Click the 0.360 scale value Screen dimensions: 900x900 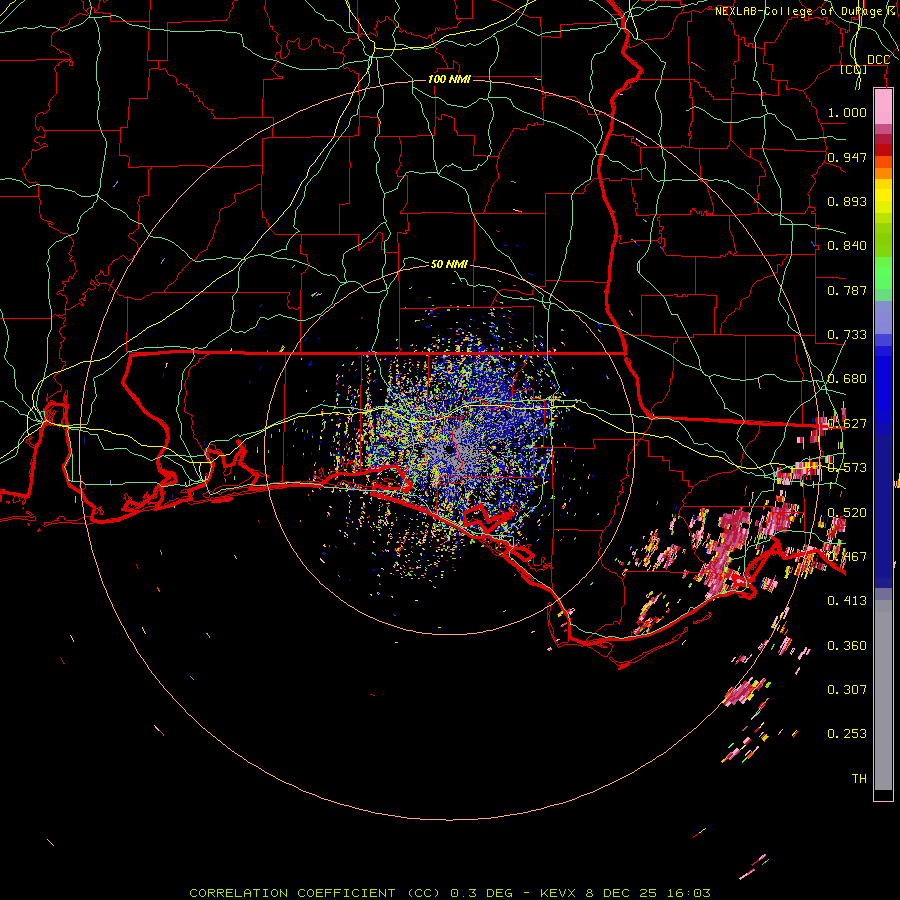pos(847,646)
